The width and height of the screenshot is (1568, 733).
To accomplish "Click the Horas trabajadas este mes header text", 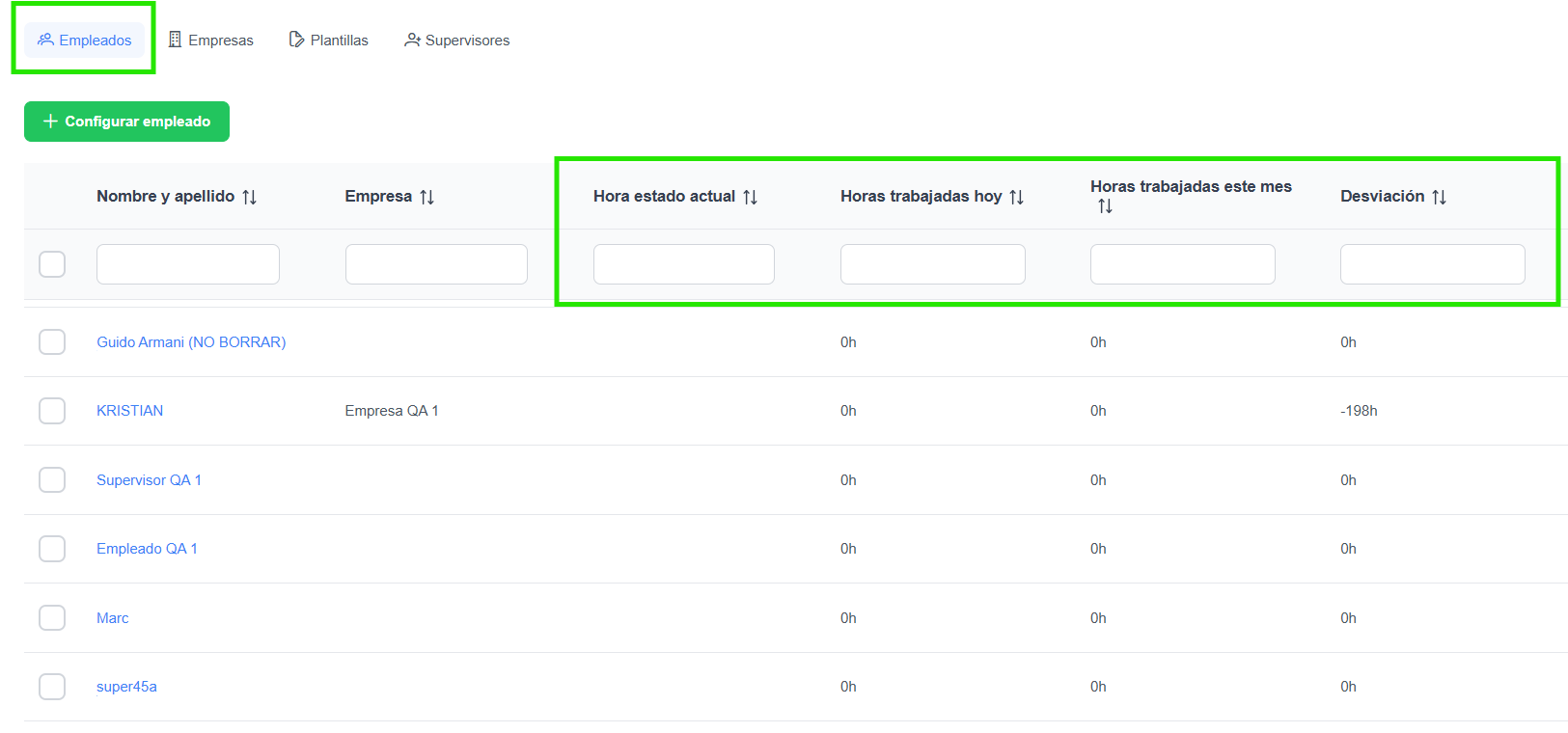I will (x=1191, y=186).
